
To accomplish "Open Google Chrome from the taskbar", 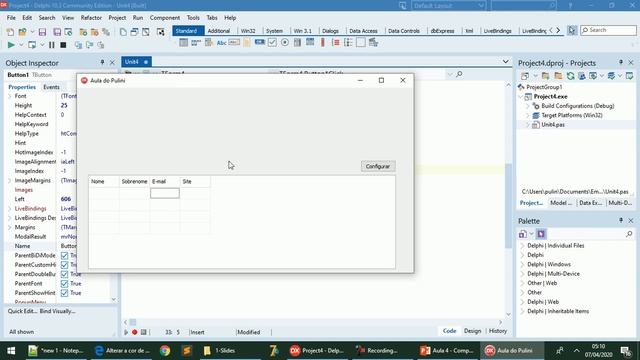I will point(165,351).
